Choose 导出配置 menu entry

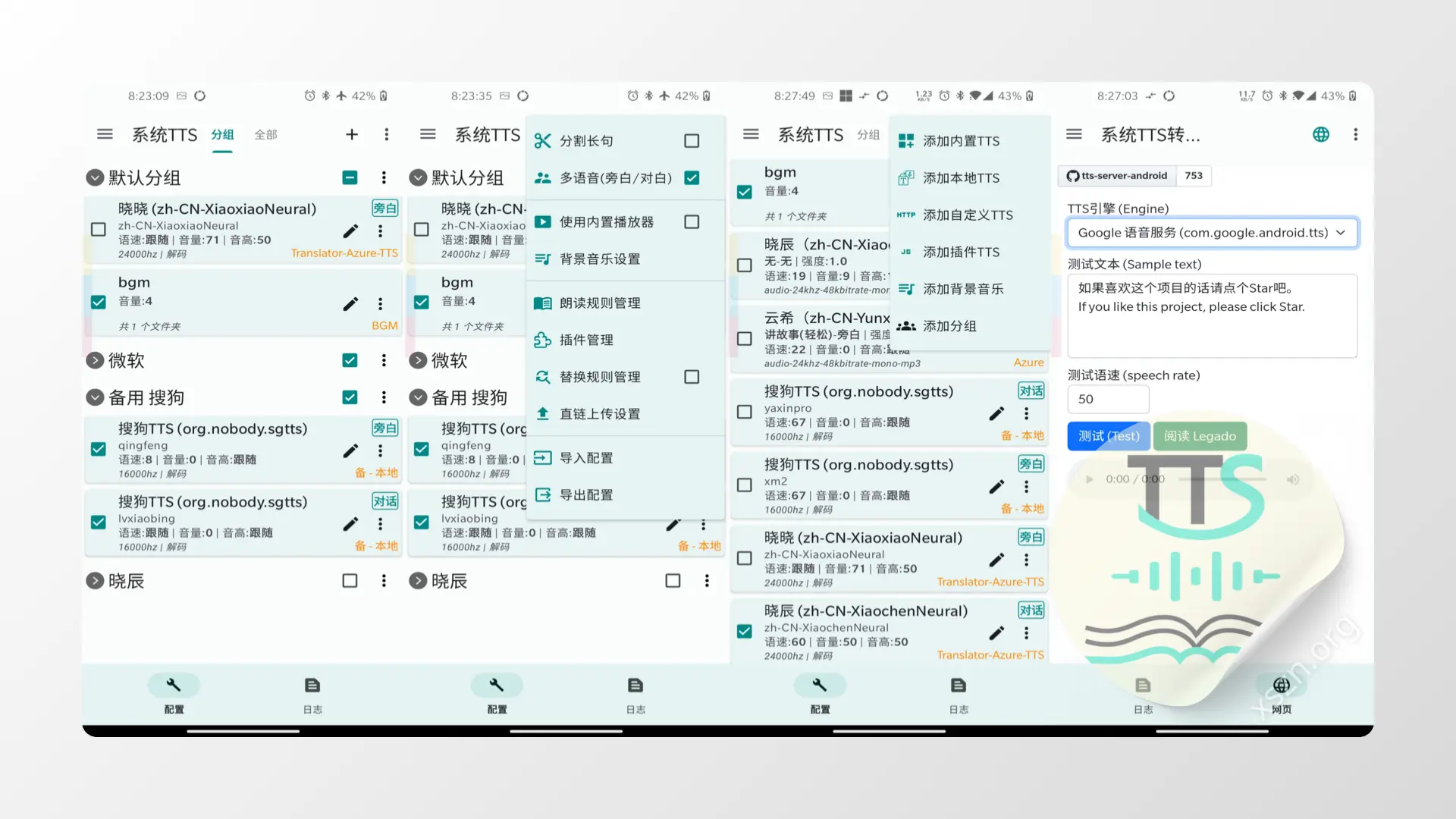point(626,495)
